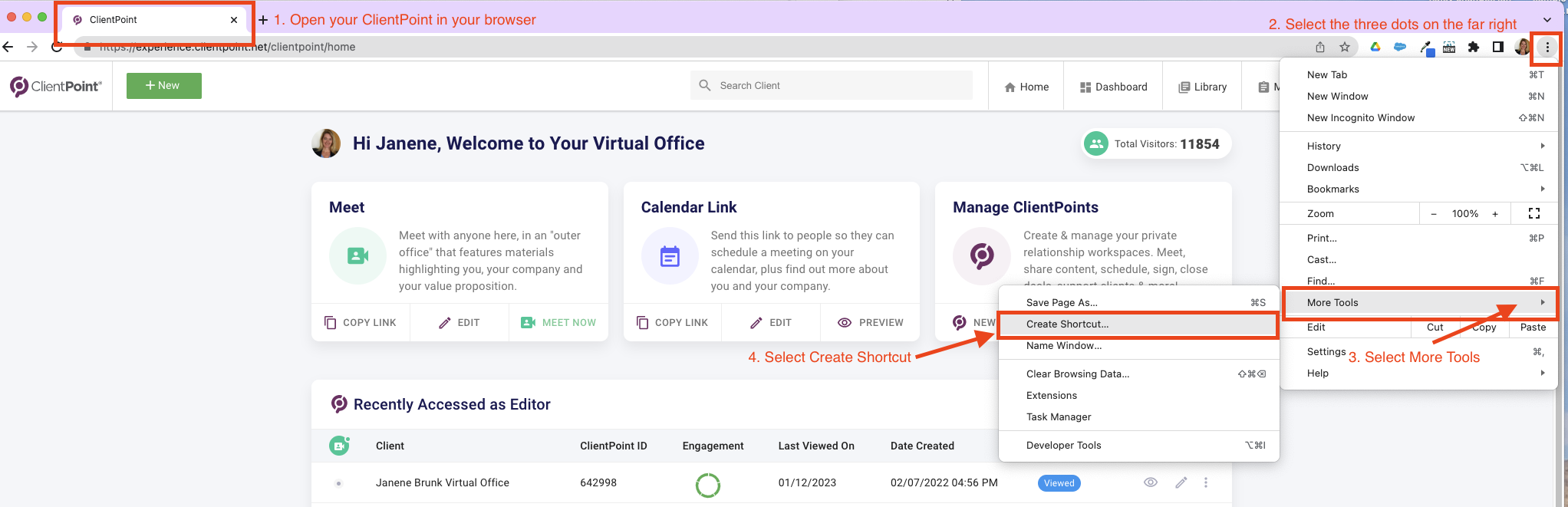Screen dimensions: 1568x507
Task: Toggle the browser side panel icon
Action: point(1498,48)
